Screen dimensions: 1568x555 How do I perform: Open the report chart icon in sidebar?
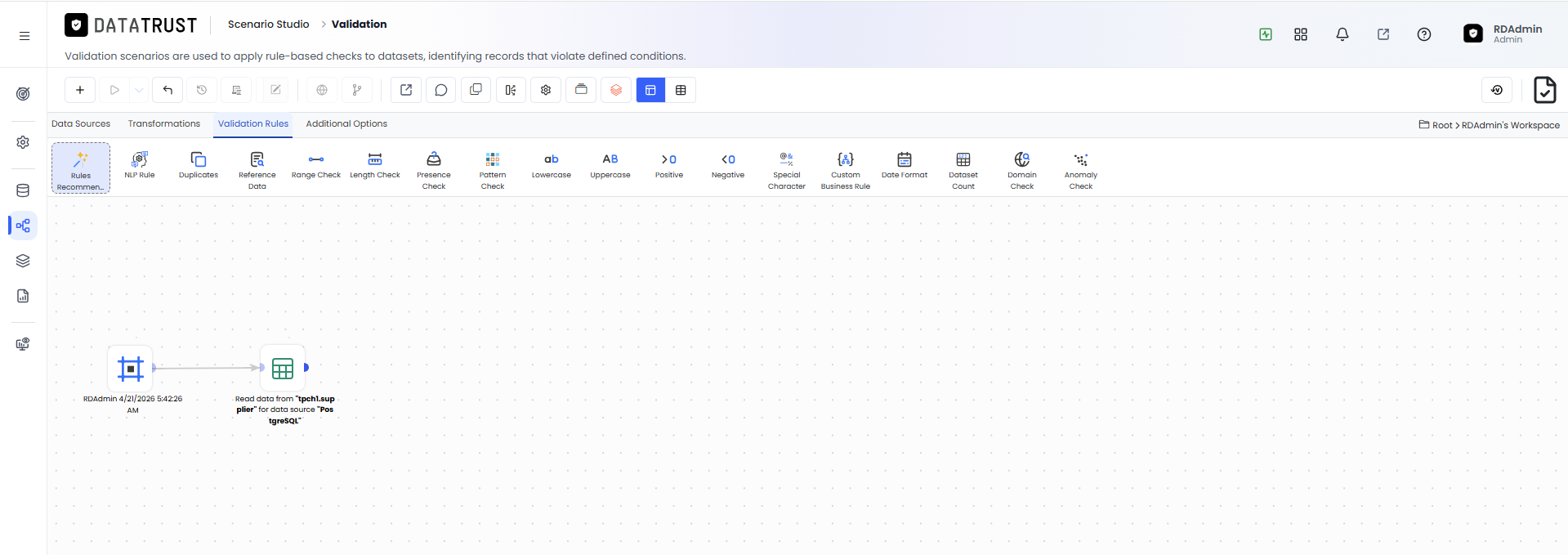(23, 296)
